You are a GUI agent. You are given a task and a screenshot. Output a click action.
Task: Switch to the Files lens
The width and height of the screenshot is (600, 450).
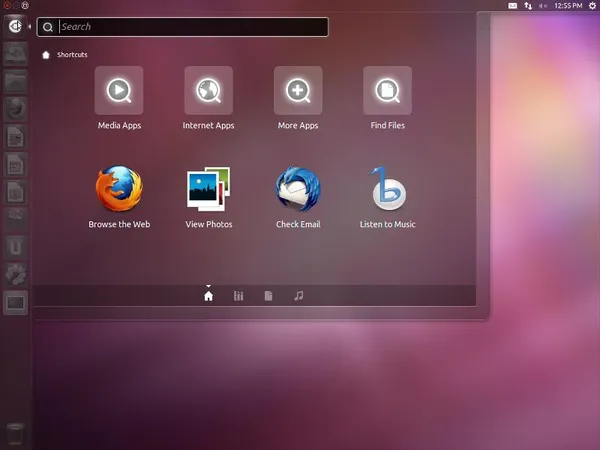pyautogui.click(x=269, y=296)
